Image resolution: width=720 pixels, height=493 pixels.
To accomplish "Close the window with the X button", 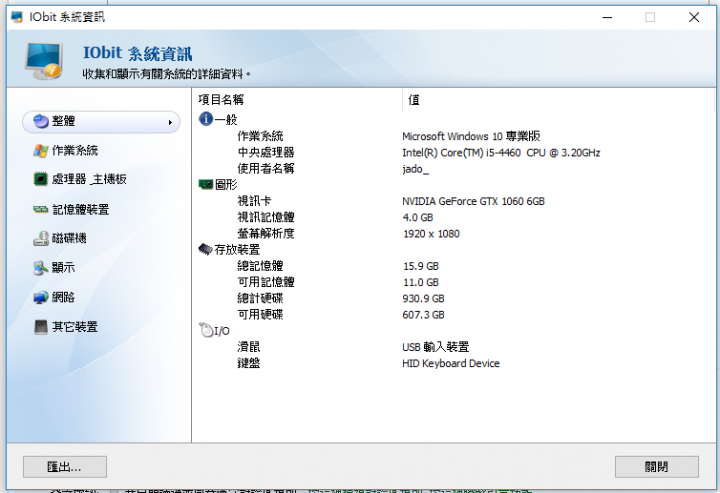I will point(694,17).
